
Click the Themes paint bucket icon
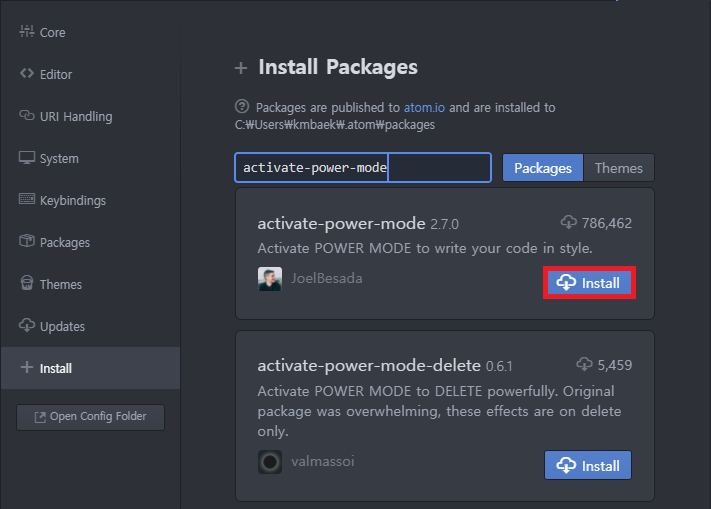[x=27, y=283]
